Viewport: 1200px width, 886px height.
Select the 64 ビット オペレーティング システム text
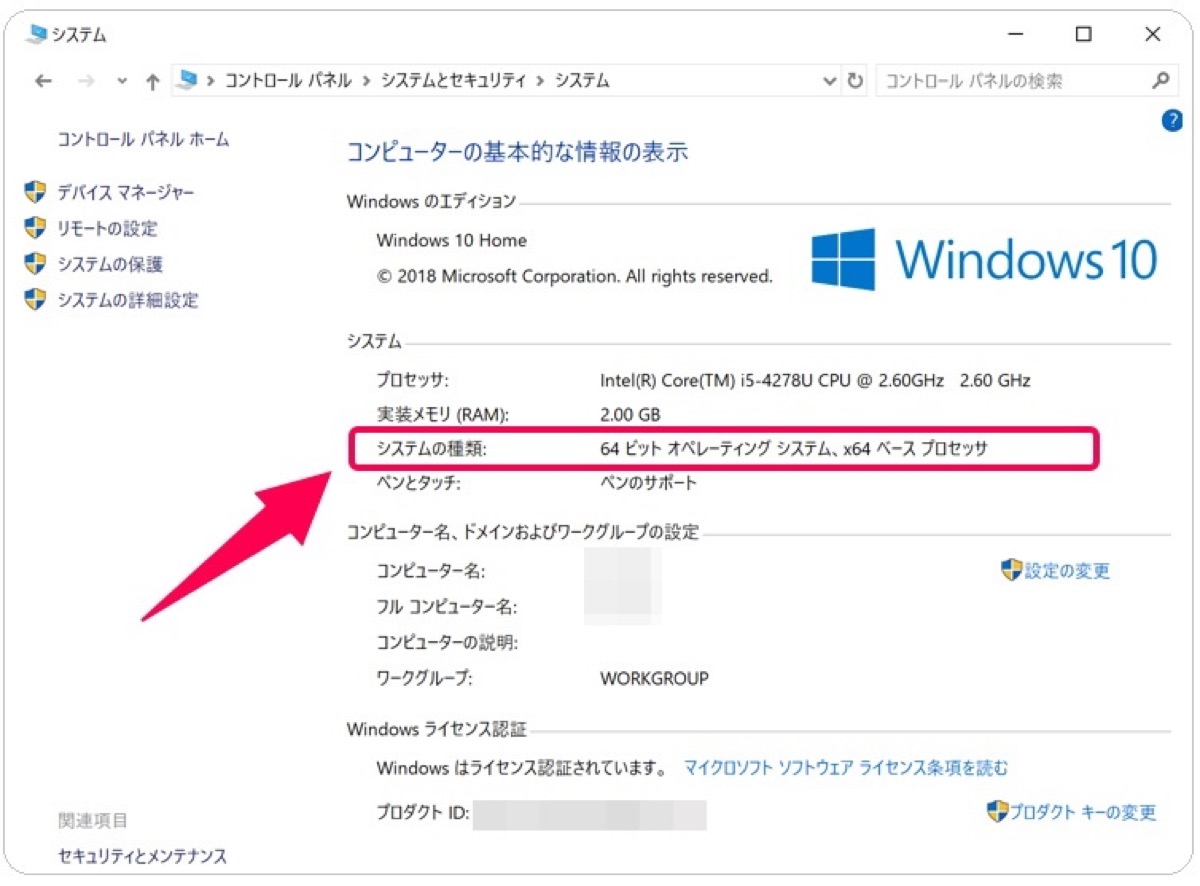(x=794, y=449)
